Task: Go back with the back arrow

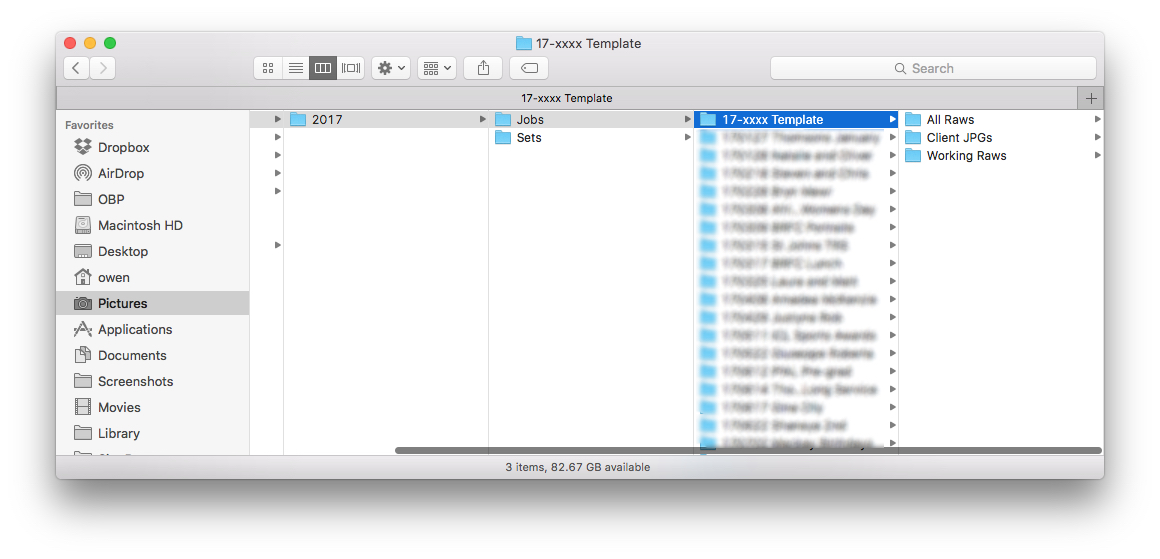Action: [77, 68]
